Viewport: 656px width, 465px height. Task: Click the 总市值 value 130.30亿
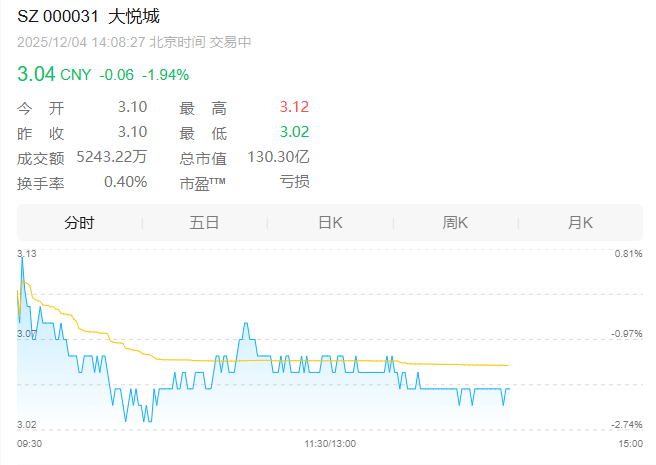pyautogui.click(x=278, y=157)
